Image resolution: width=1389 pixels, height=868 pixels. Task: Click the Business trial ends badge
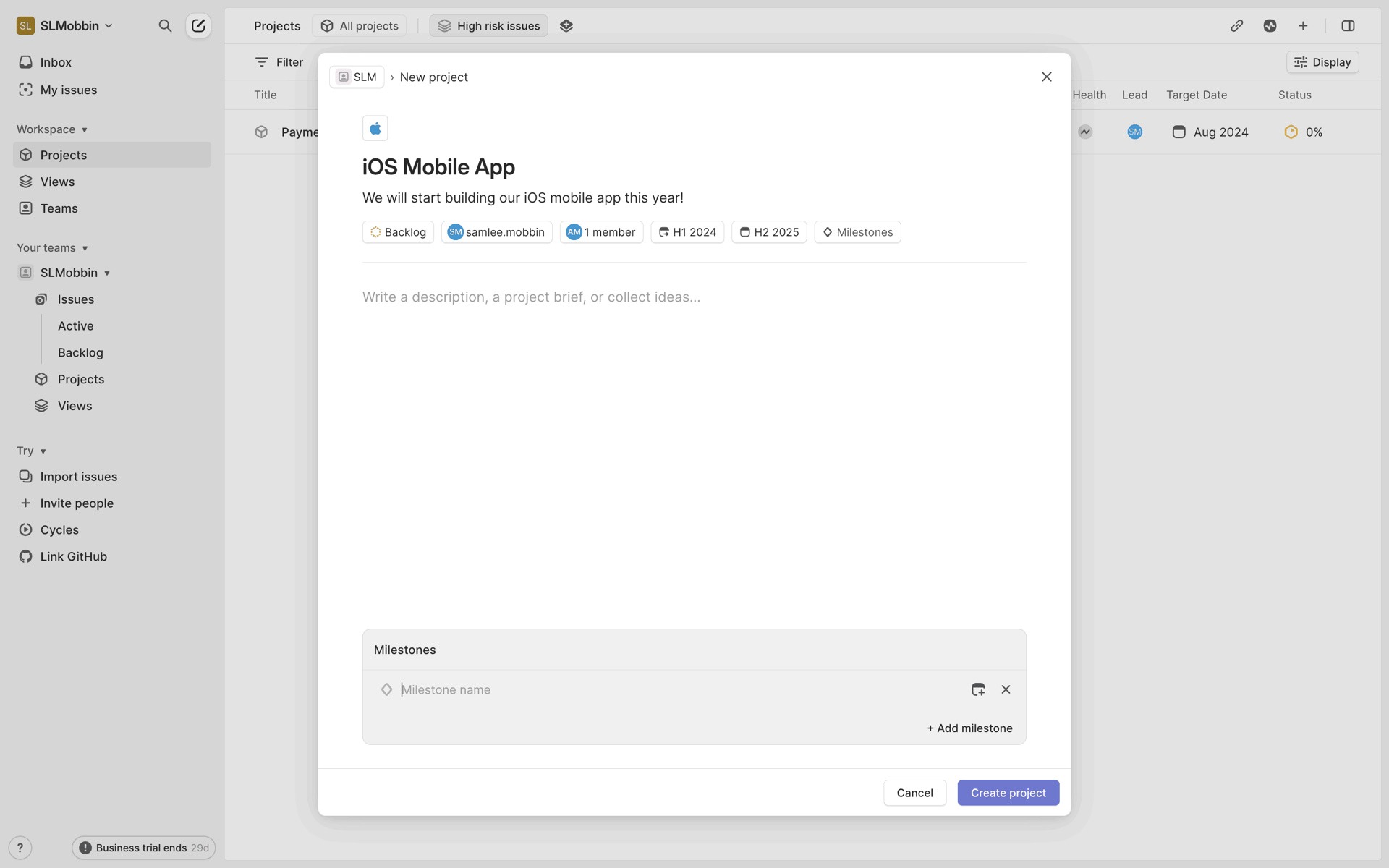coord(143,848)
